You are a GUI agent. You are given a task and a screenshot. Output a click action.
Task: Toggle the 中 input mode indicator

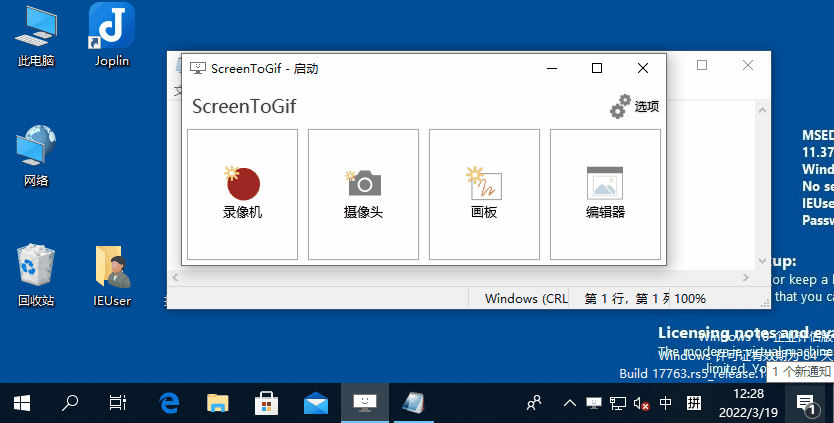point(665,403)
